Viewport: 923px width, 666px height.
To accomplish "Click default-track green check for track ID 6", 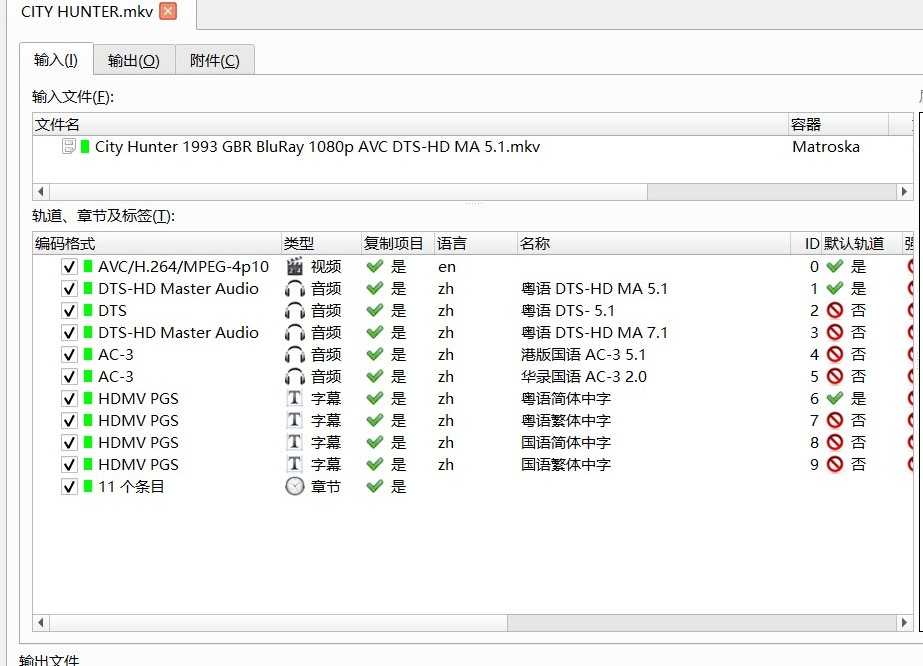I will tap(834, 399).
